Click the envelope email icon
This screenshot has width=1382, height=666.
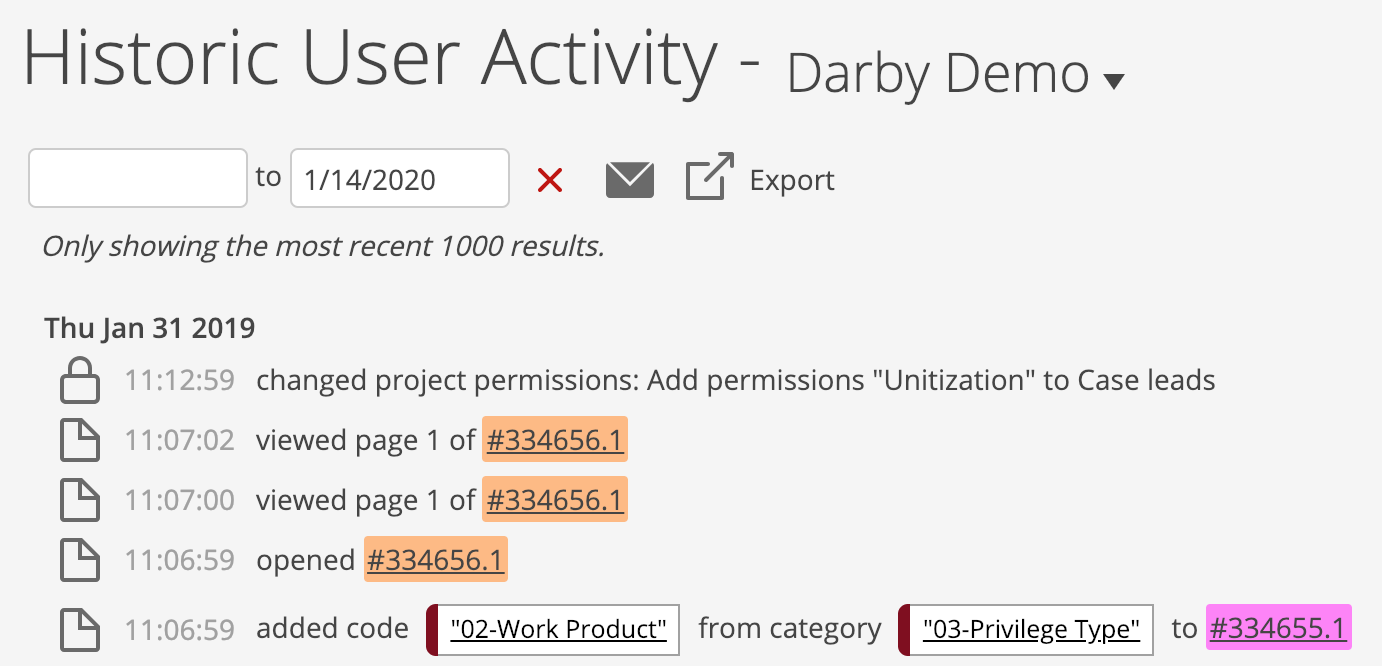[x=630, y=180]
